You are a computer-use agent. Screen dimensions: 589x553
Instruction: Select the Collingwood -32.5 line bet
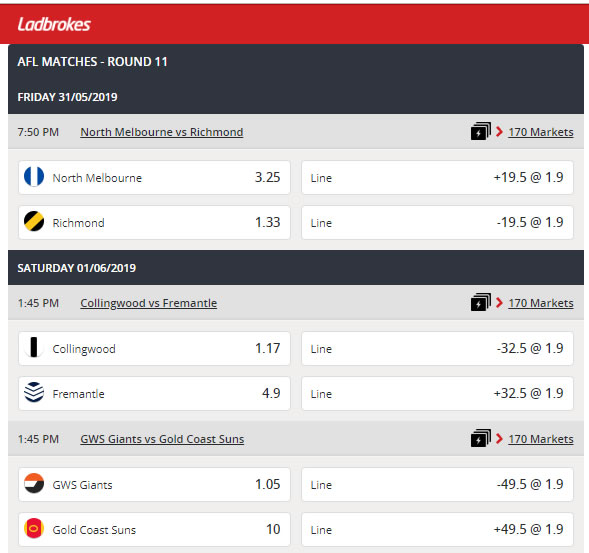click(438, 348)
